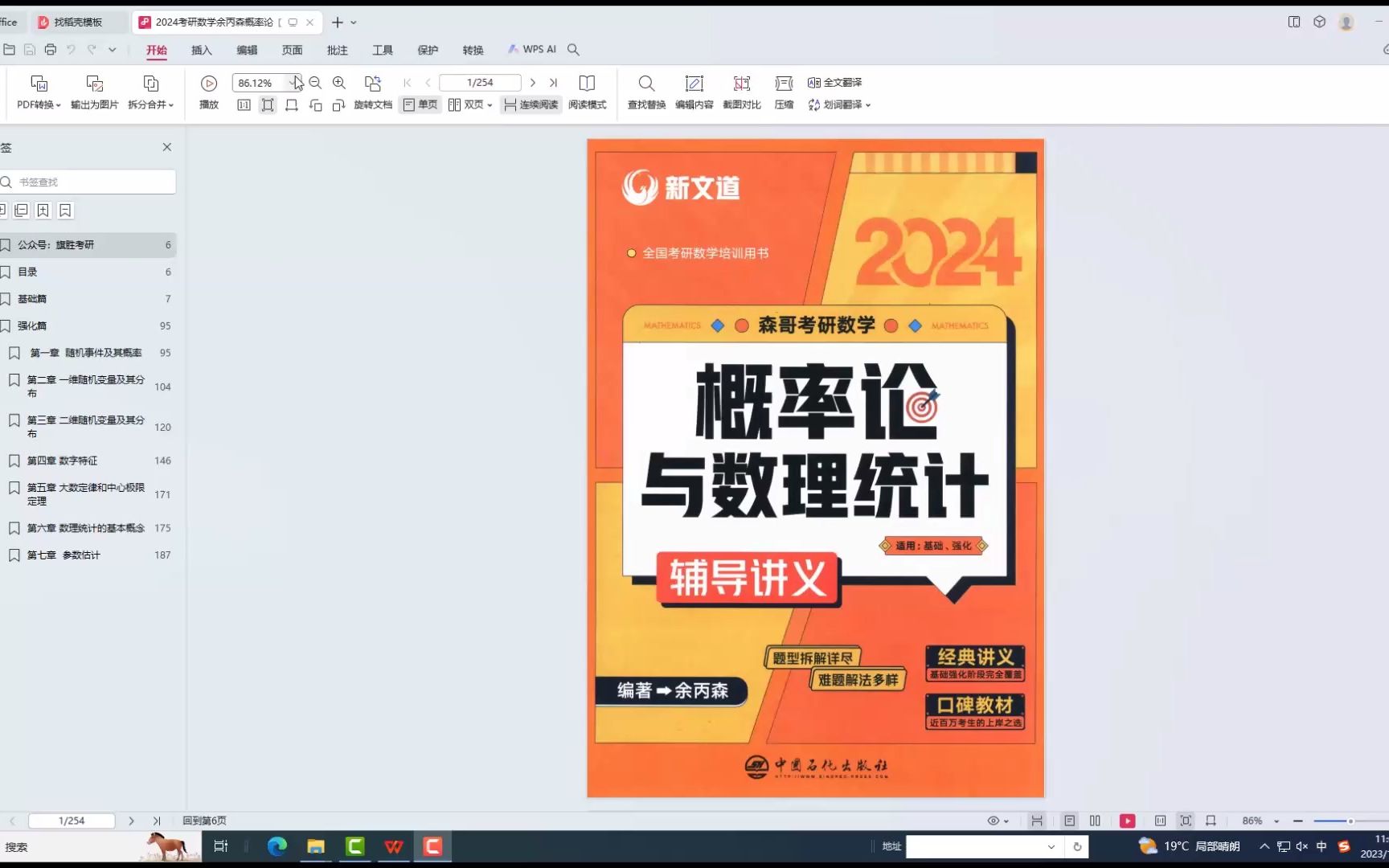
Task: Enable 单页 single page mode
Action: 420,105
